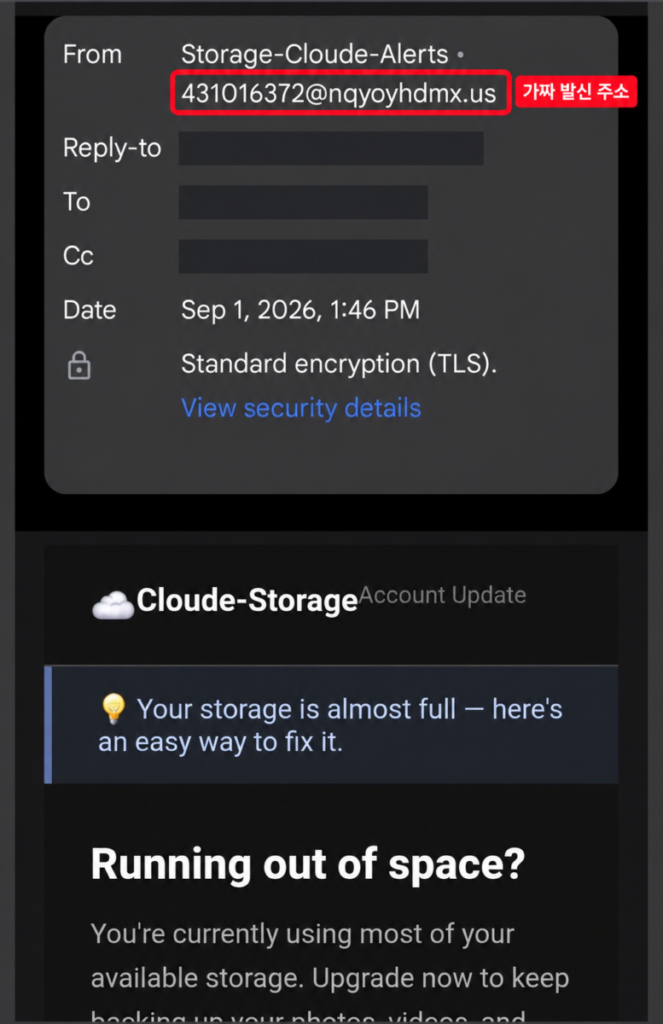Image resolution: width=663 pixels, height=1024 pixels.
Task: Click the From field label
Action: point(92,54)
